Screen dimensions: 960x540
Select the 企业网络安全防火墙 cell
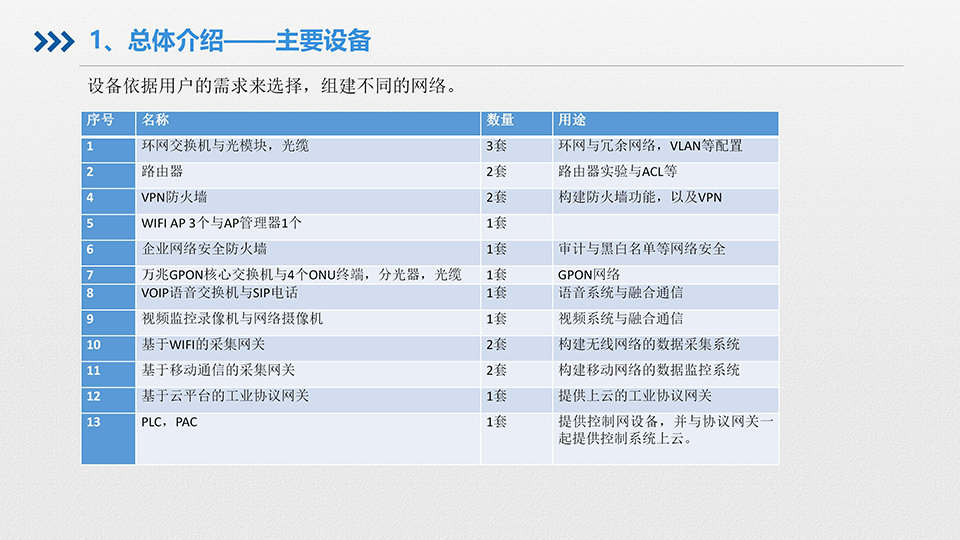coord(307,249)
